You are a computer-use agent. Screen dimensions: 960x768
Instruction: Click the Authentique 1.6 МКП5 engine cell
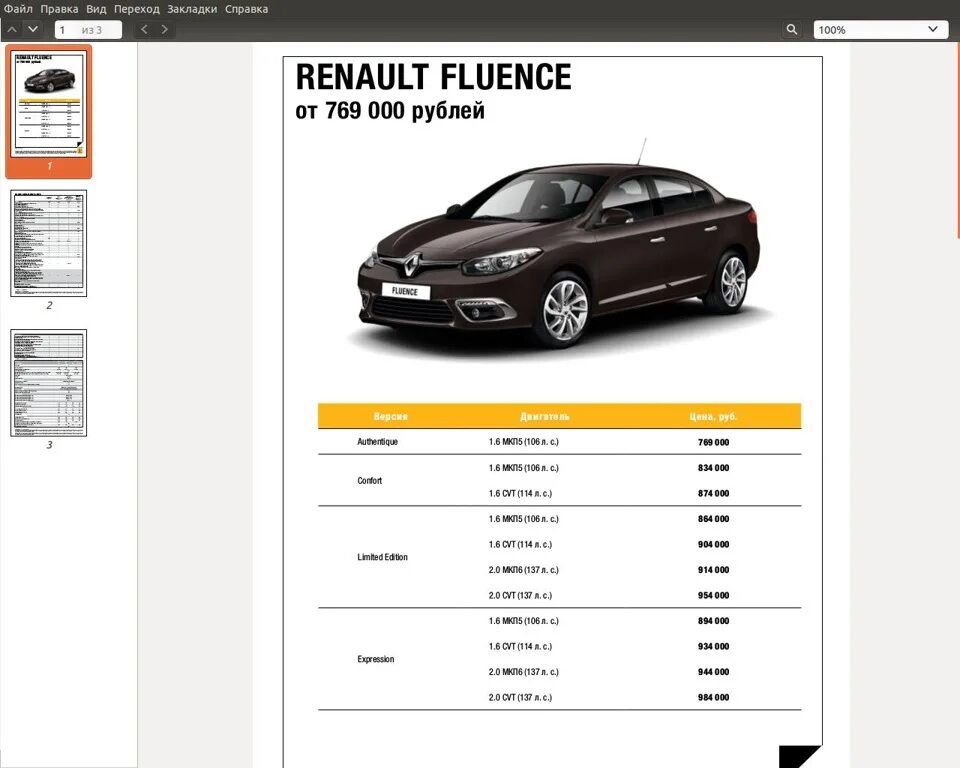coord(523,442)
